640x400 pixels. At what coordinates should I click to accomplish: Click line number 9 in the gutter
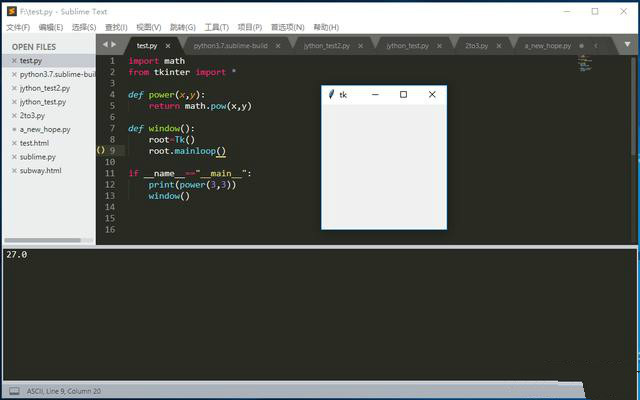112,151
